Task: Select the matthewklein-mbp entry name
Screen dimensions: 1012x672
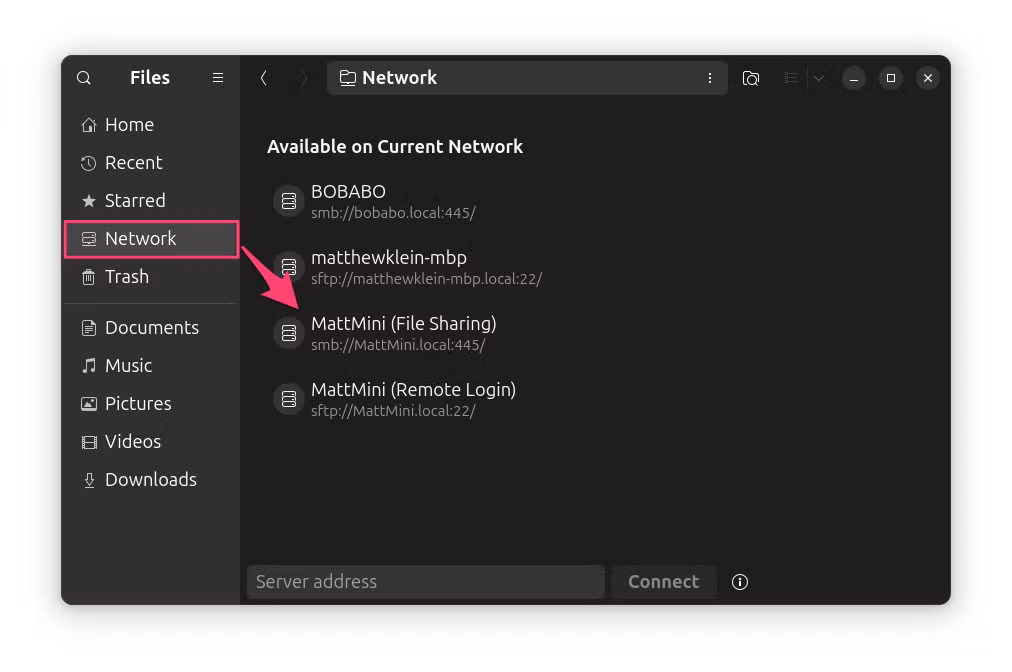Action: click(x=389, y=258)
